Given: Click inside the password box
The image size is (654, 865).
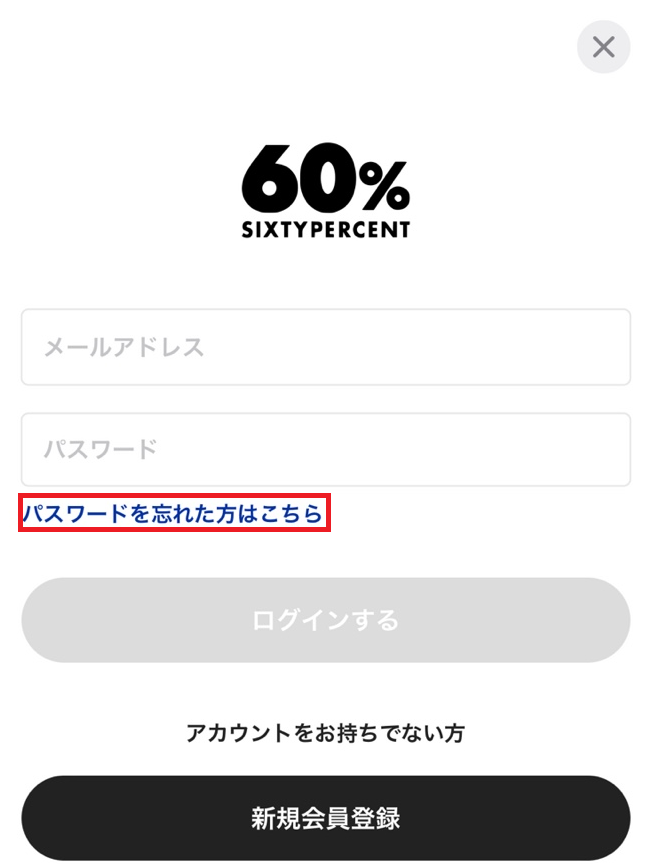Looking at the screenshot, I should click(x=326, y=449).
